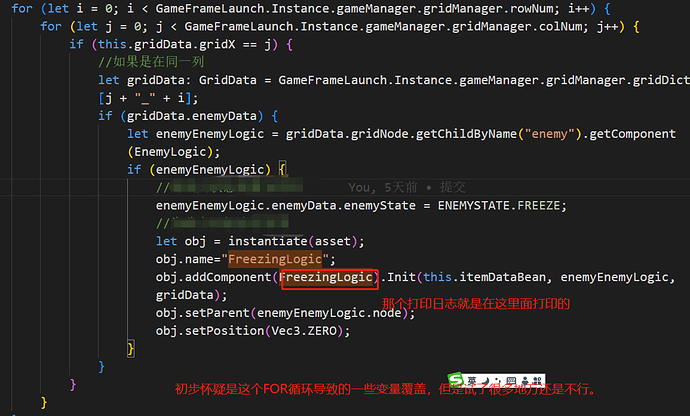The width and height of the screenshot is (690, 416).
Task: Click the highlighted closing brace after setPosition
Action: point(131,349)
